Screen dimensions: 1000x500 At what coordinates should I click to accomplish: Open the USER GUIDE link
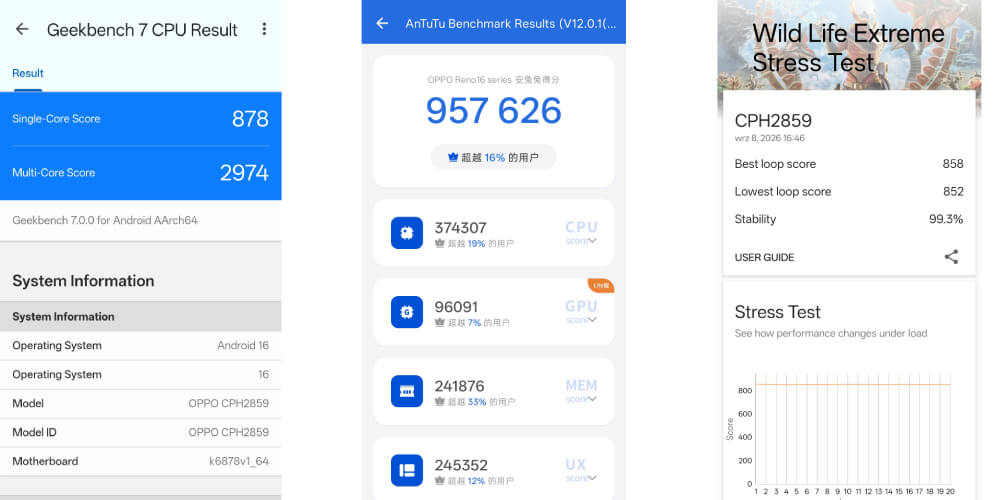pos(764,258)
